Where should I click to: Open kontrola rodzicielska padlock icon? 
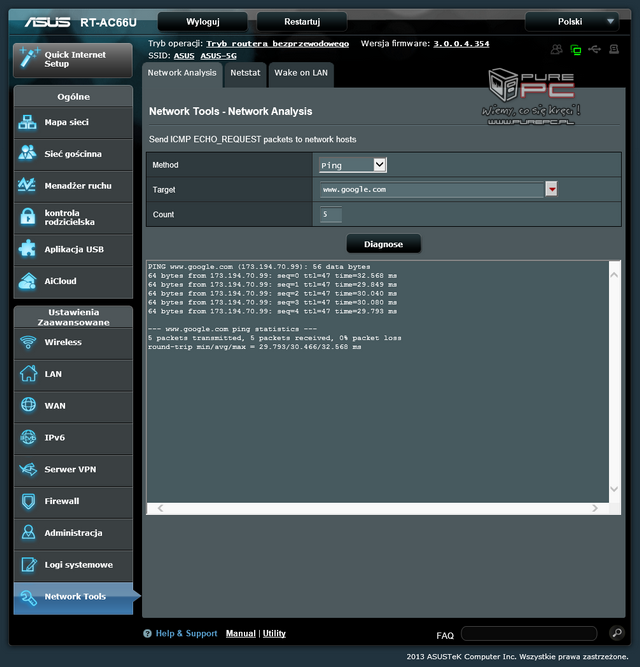[x=28, y=217]
